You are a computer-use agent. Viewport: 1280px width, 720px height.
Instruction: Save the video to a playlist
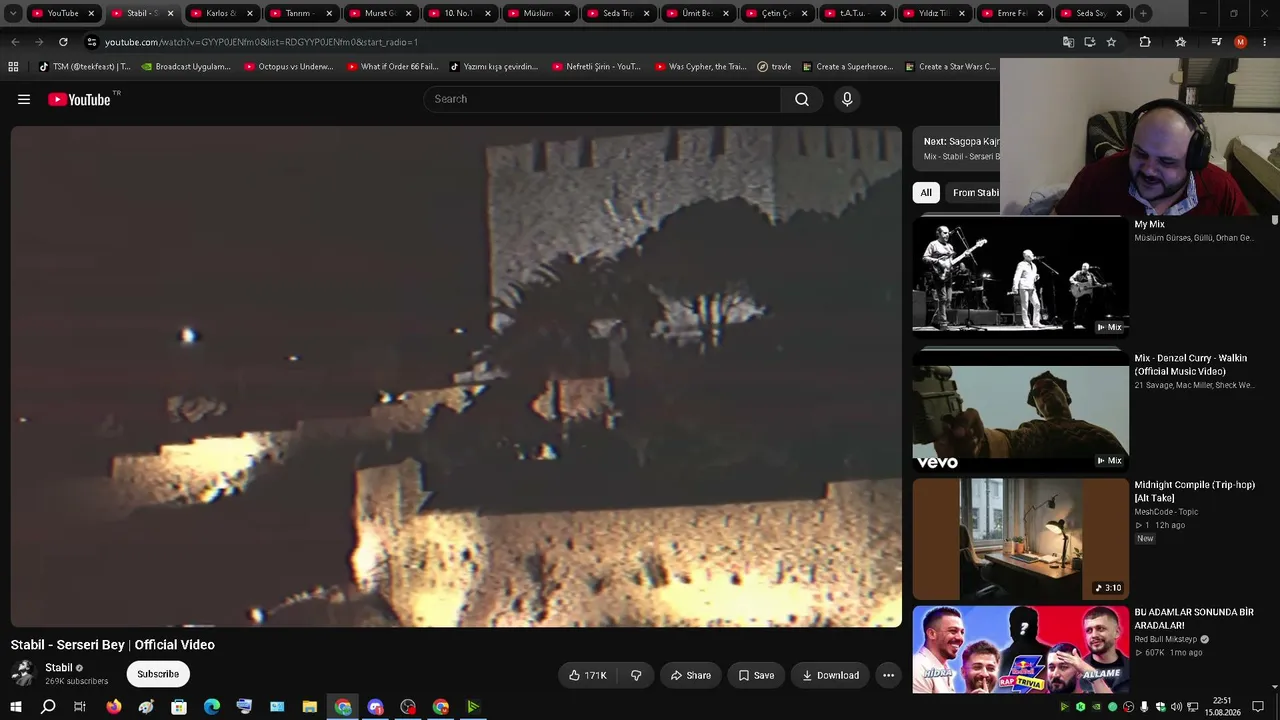(x=756, y=675)
